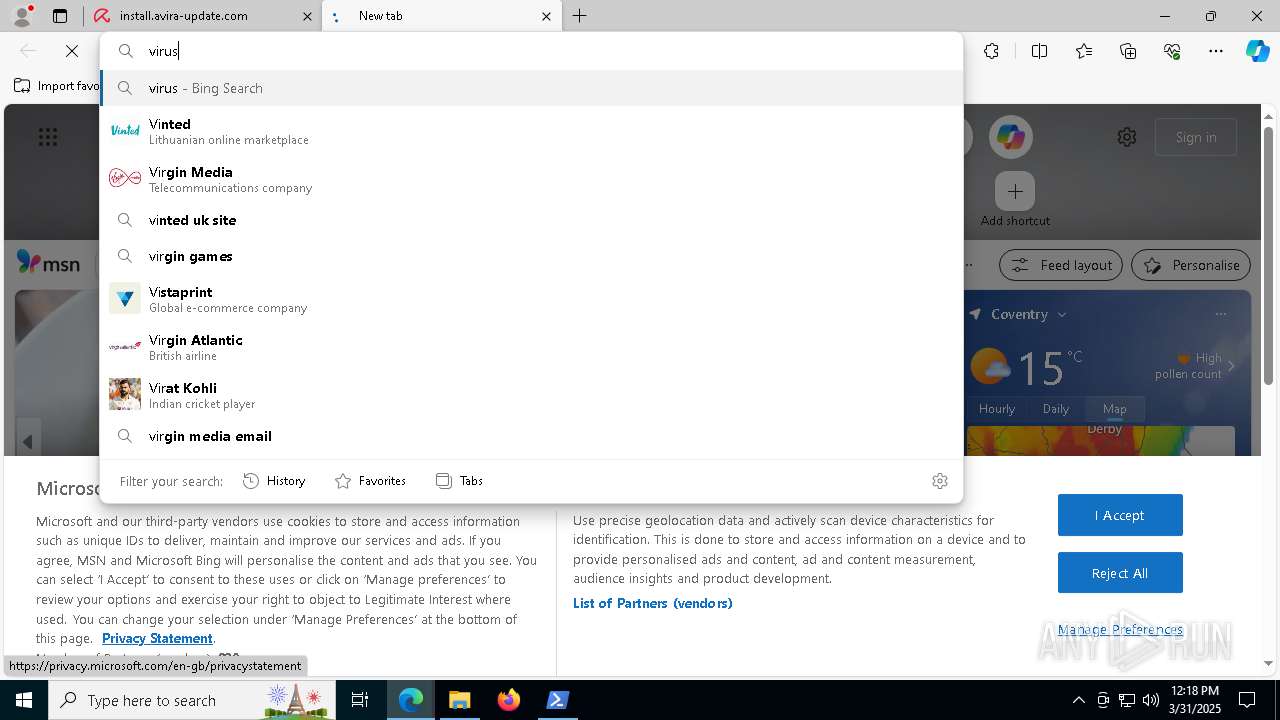
Task: Open the Feed layout button
Action: (x=1062, y=265)
